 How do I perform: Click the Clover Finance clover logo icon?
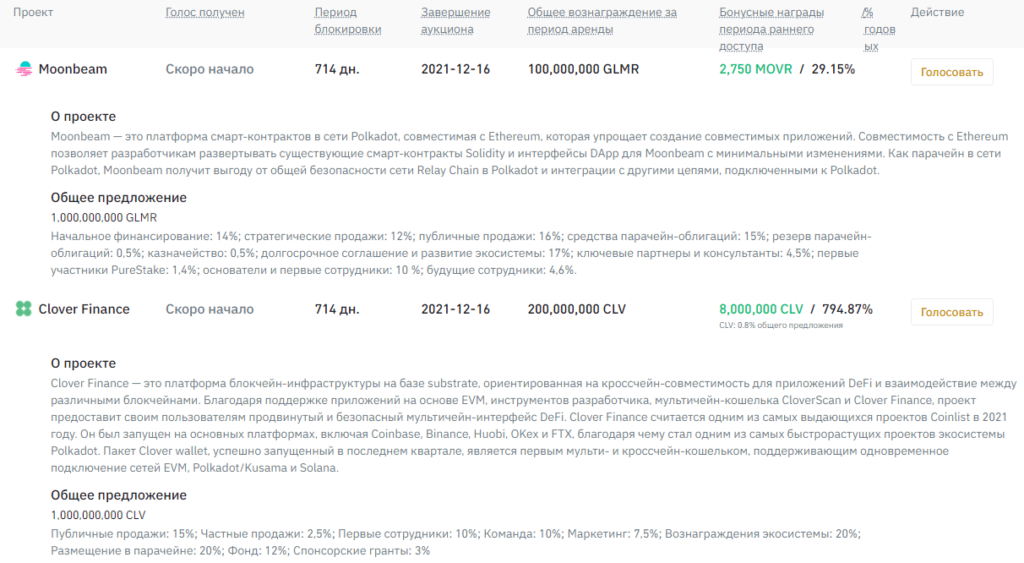click(x=24, y=310)
